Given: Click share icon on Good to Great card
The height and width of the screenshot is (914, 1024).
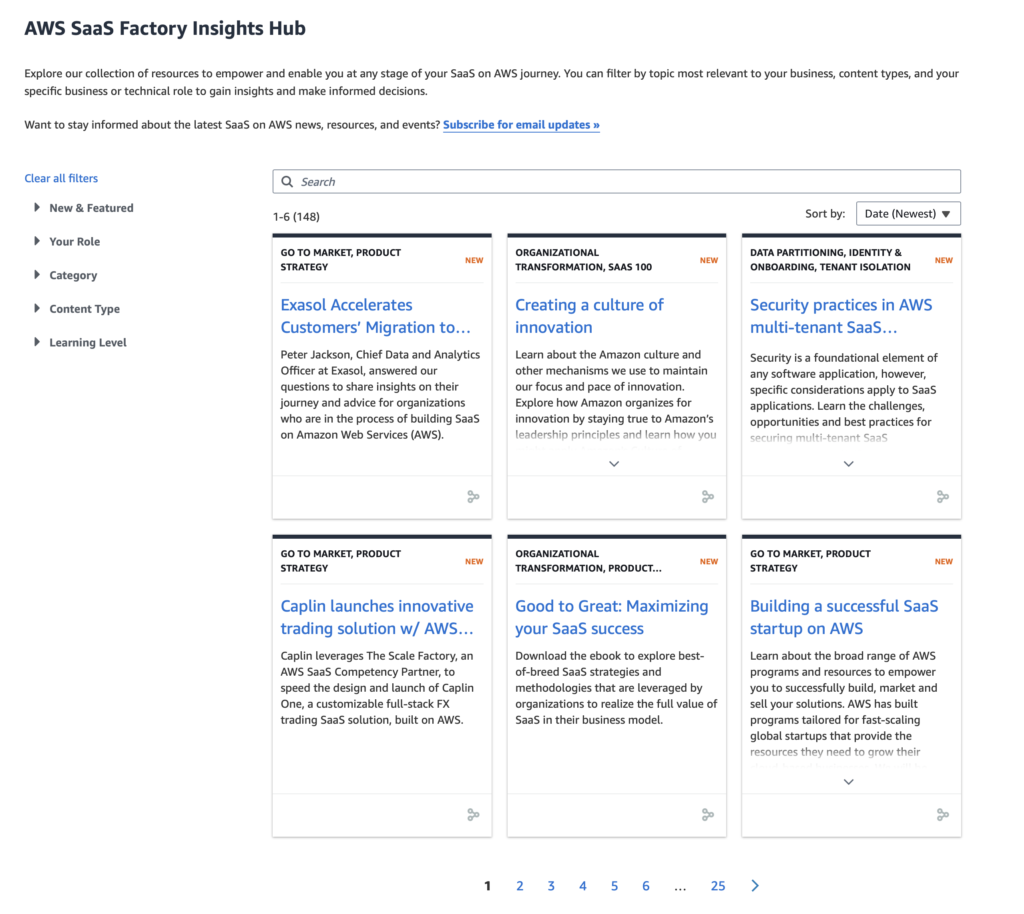Looking at the screenshot, I should [708, 815].
